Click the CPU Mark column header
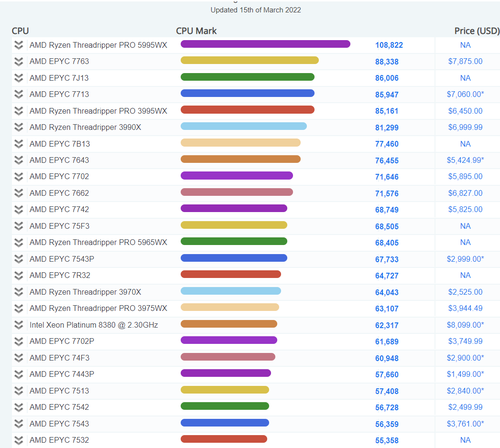Screen dimensions: 500x448 coord(196,31)
